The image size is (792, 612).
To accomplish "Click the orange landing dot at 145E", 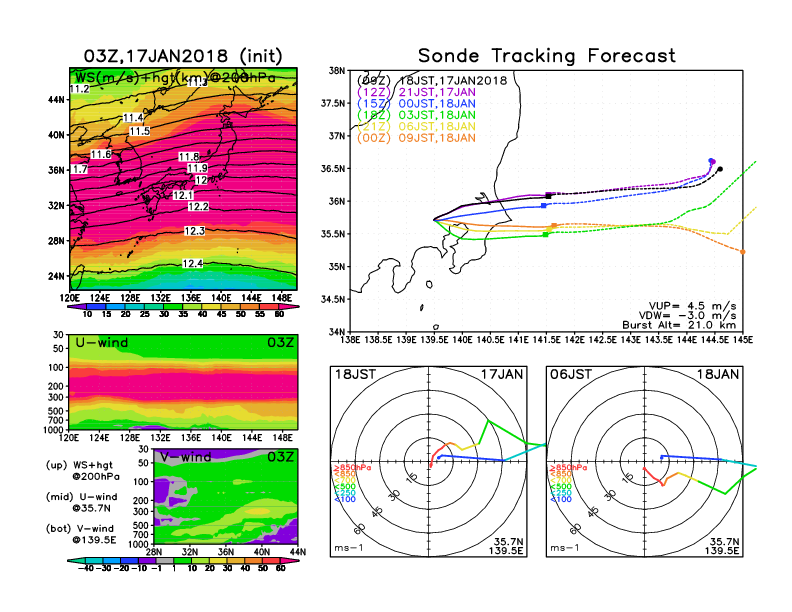I will tap(742, 252).
